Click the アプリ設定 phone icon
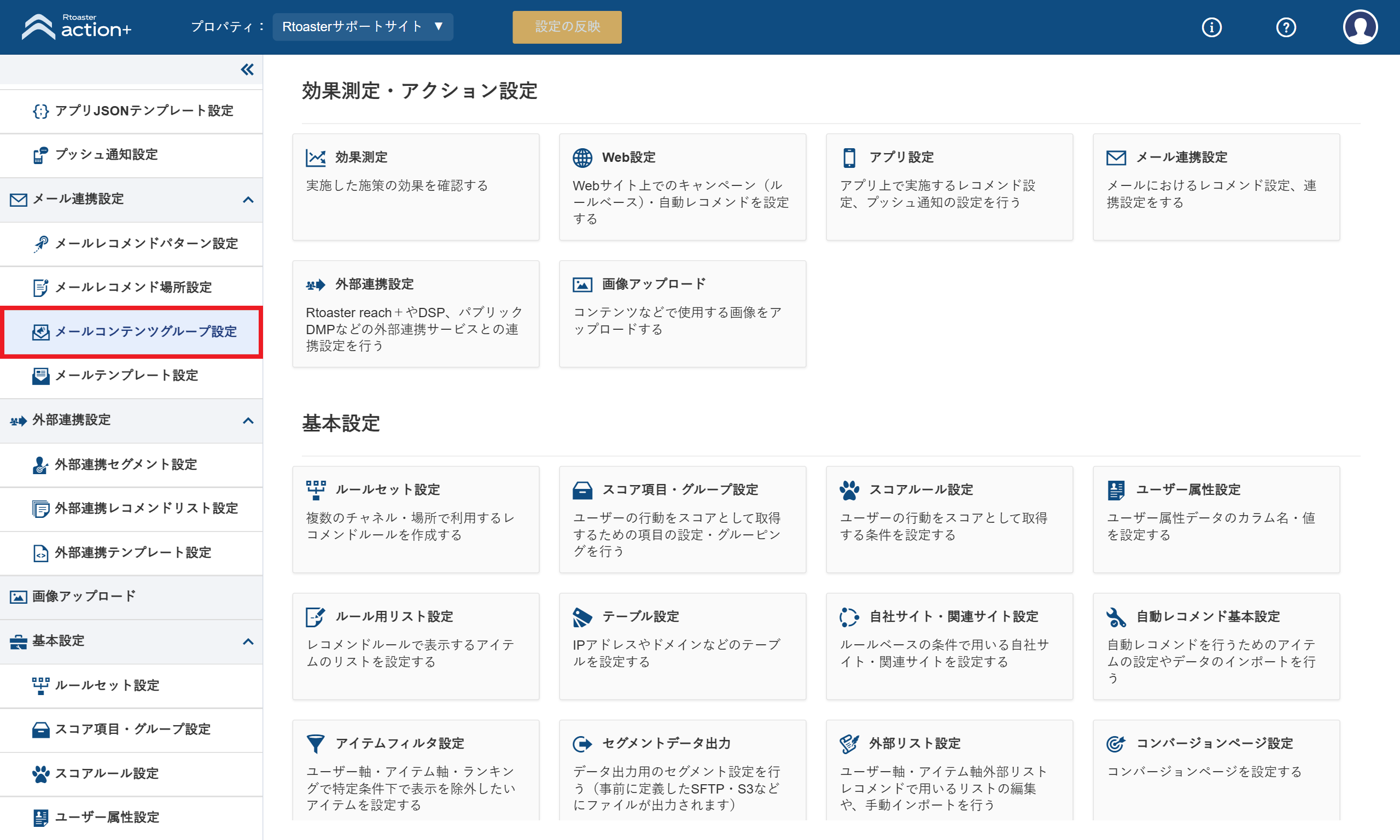1400x840 pixels. point(849,157)
